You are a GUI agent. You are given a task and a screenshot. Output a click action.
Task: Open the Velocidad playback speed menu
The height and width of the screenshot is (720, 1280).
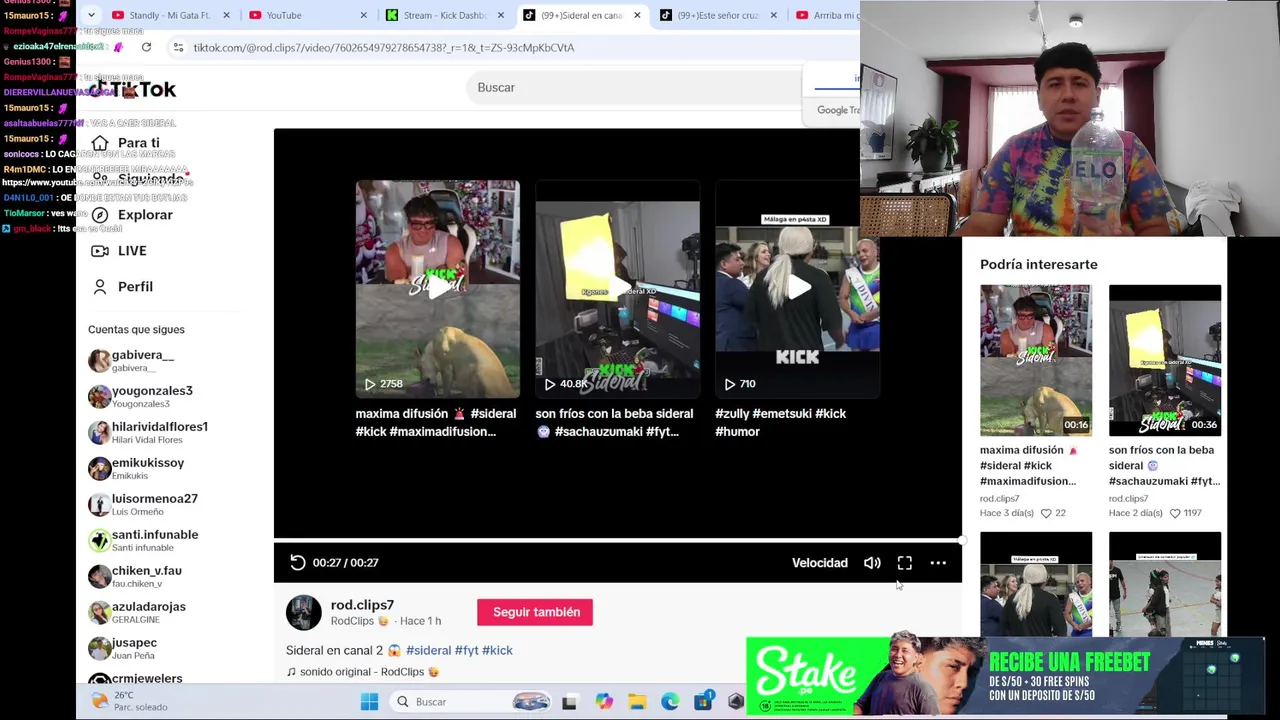click(819, 563)
